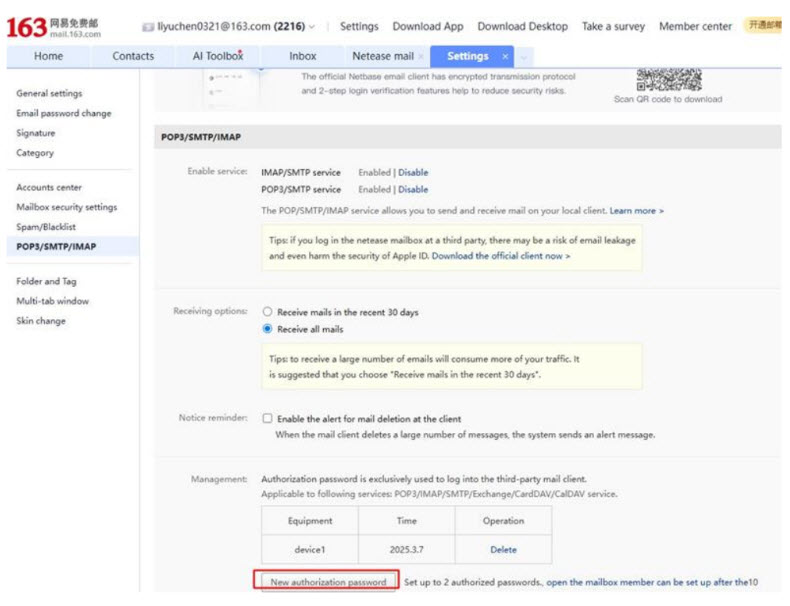Open Download the official client now link
Image resolution: width=790 pixels, height=606 pixels.
(501, 256)
